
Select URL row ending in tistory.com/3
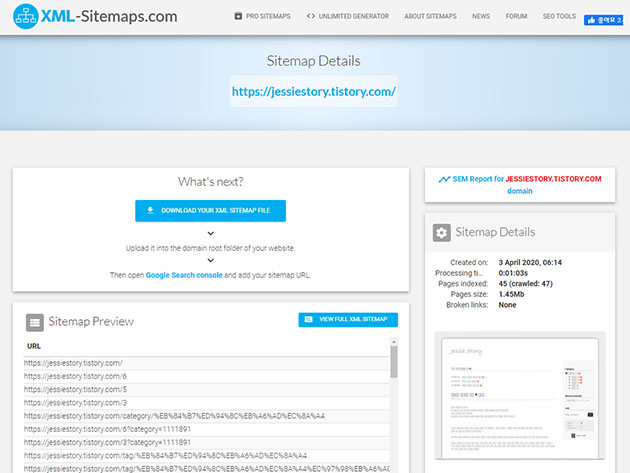pyautogui.click(x=207, y=403)
